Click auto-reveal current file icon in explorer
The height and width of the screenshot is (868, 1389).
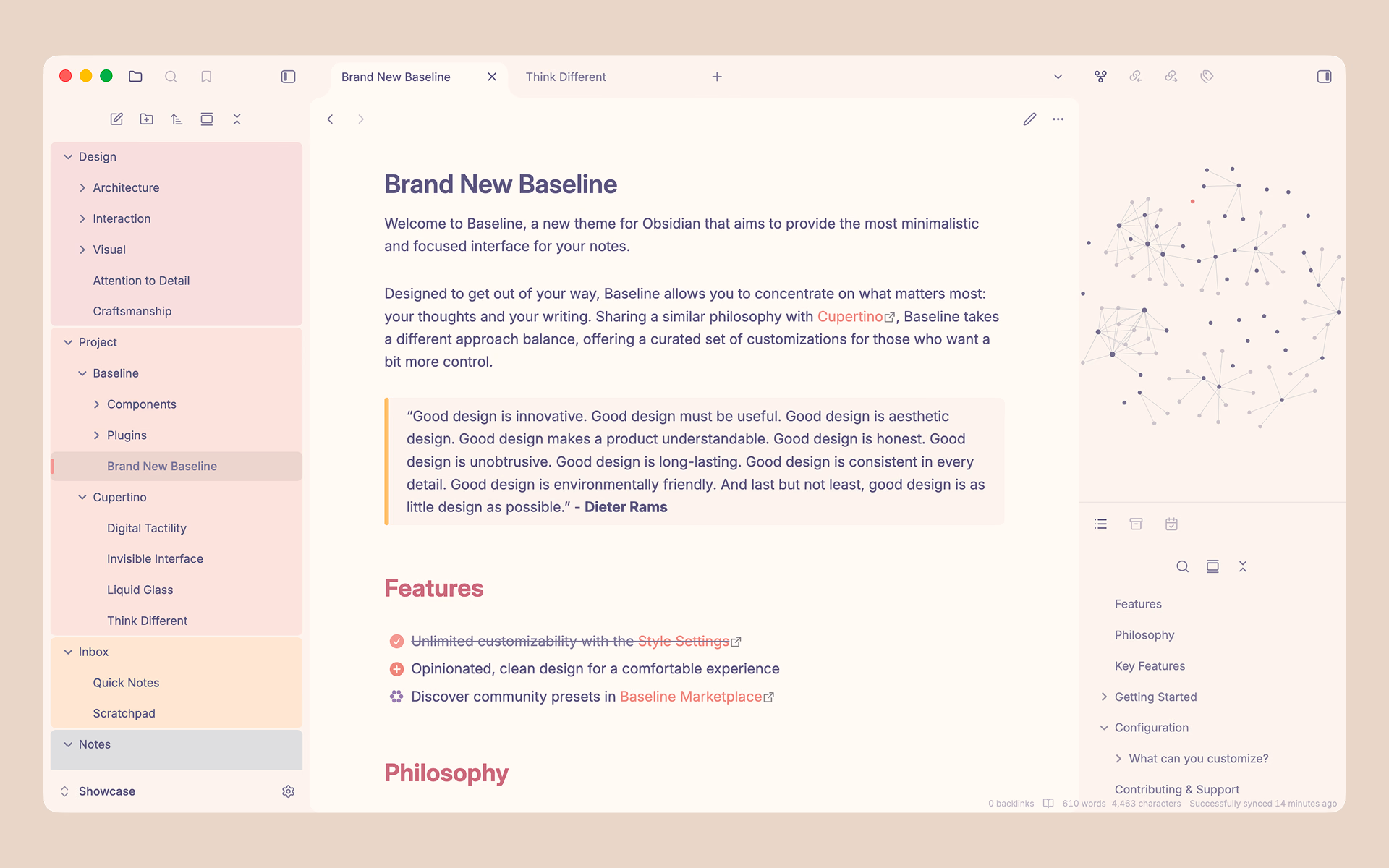[207, 119]
